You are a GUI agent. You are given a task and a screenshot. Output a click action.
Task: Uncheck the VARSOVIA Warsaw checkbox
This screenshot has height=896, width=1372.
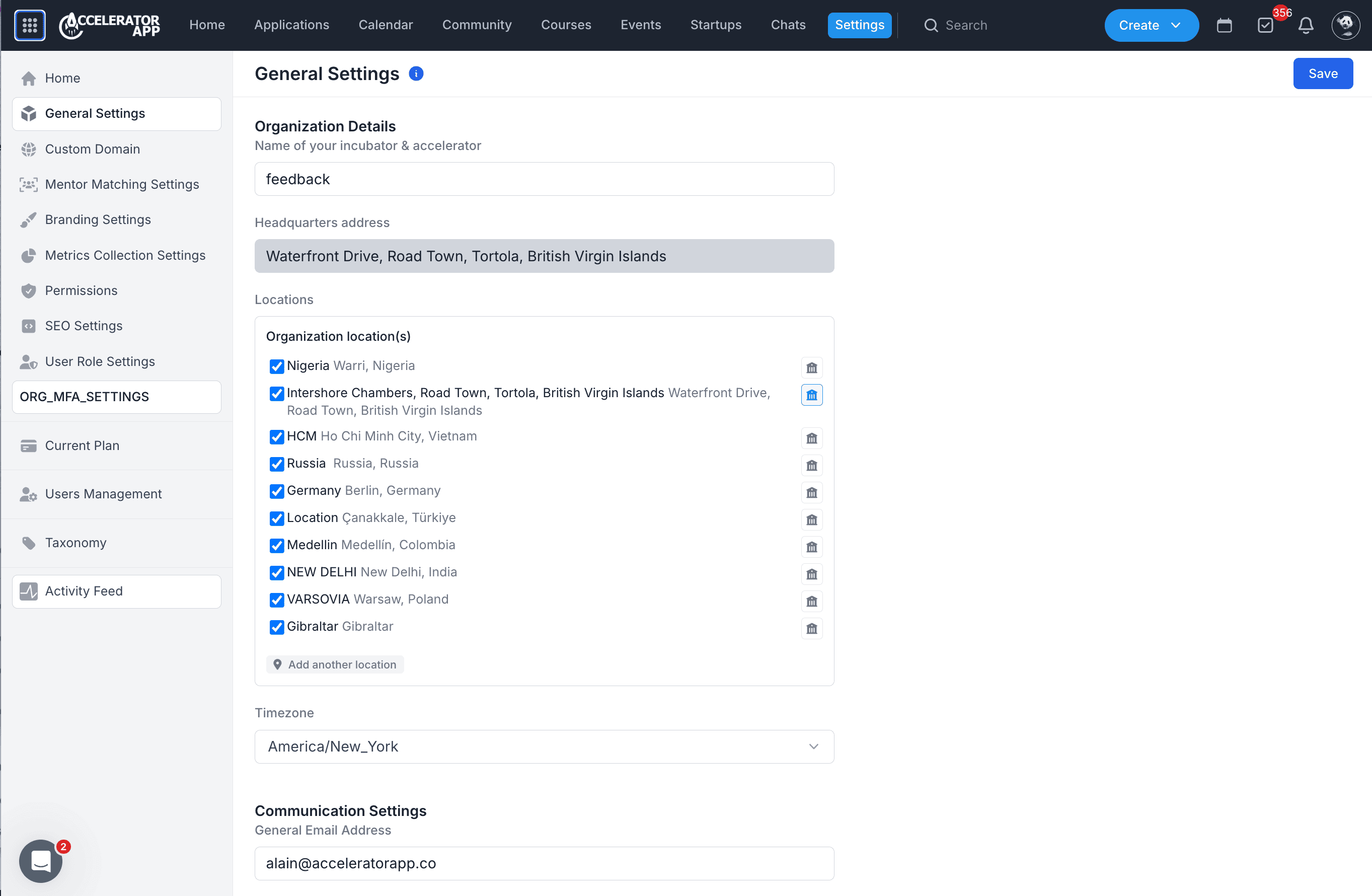pos(277,600)
